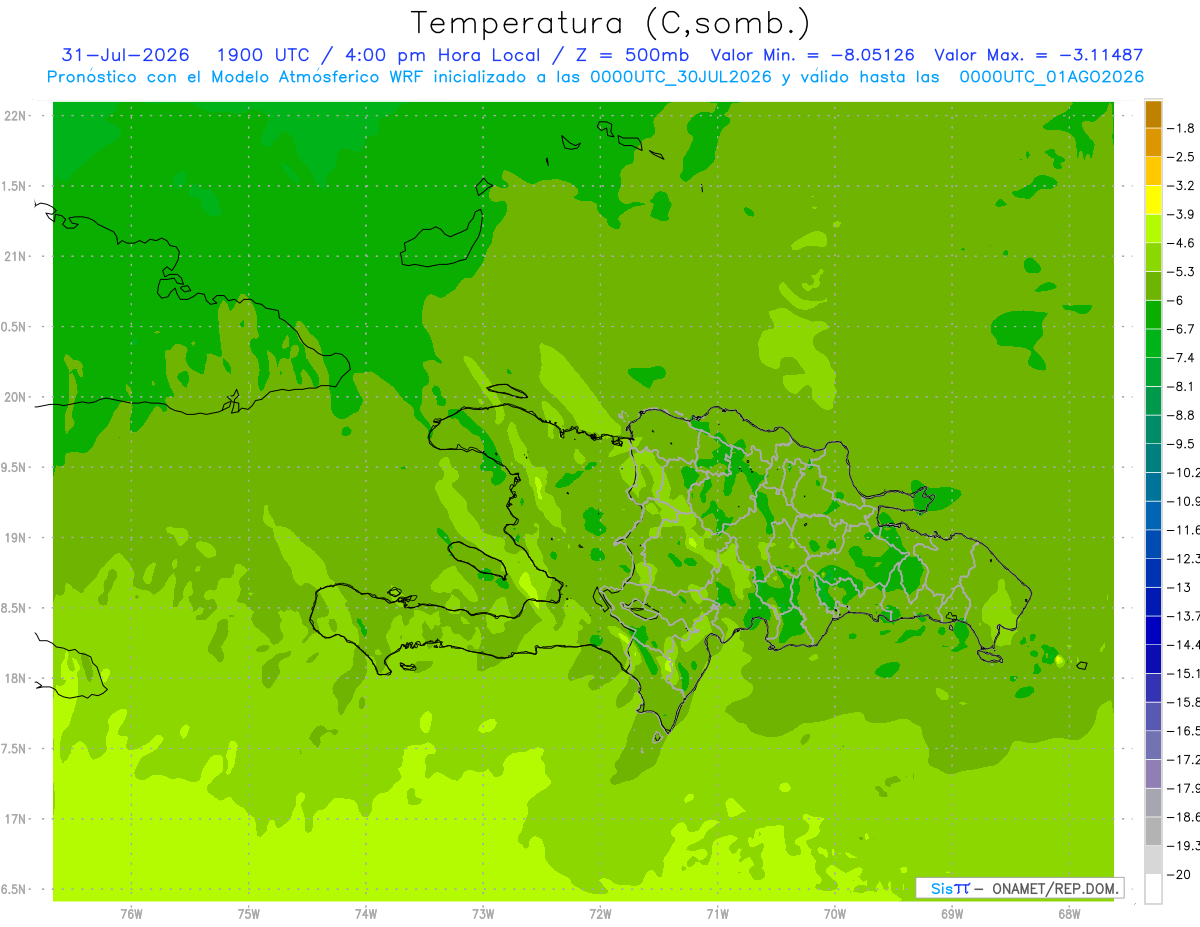
Task: Pick the yellow swatch between -3.2 and -3.9
Action: point(1153,200)
